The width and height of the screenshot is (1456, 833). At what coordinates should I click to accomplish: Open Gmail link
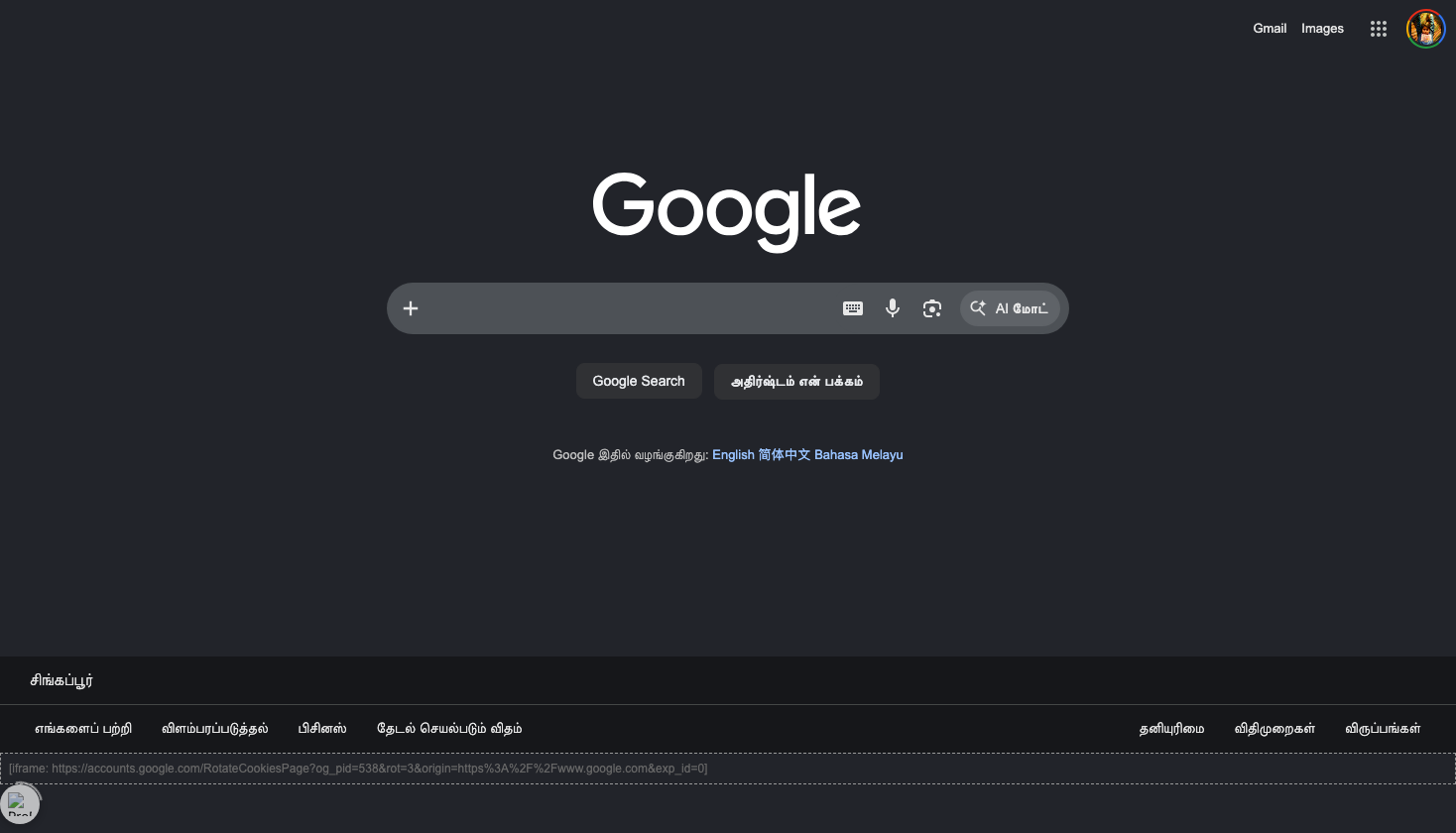1270,29
